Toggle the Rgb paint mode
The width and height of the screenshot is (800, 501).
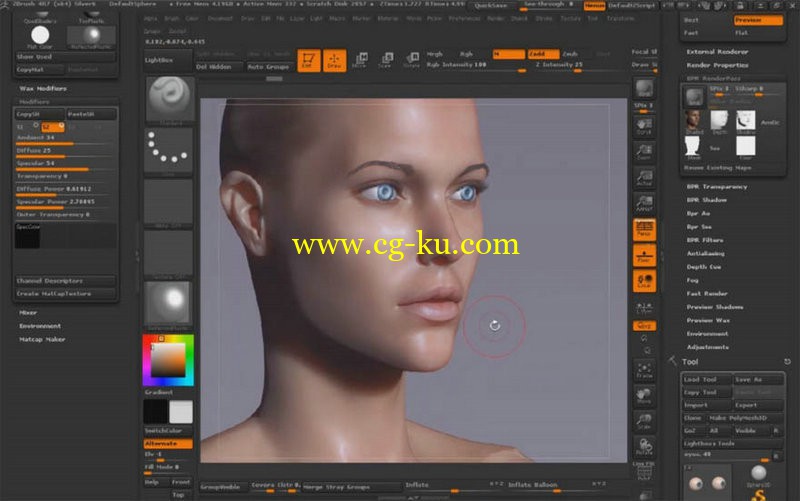[x=467, y=54]
